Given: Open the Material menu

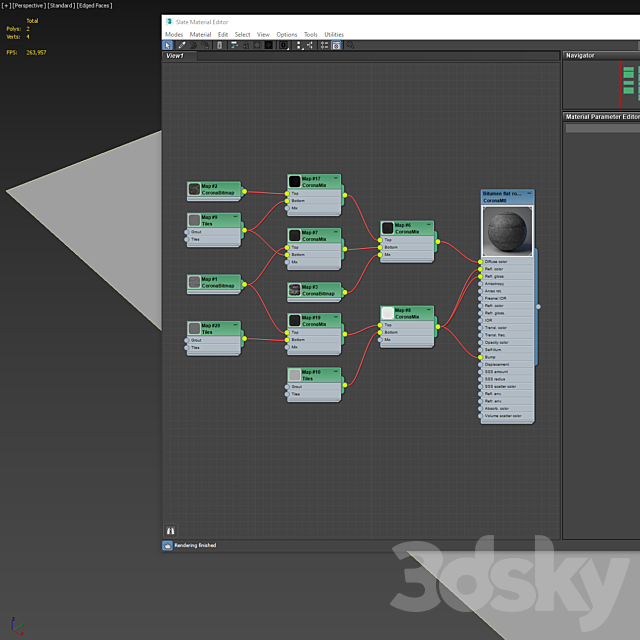Looking at the screenshot, I should pos(200,35).
